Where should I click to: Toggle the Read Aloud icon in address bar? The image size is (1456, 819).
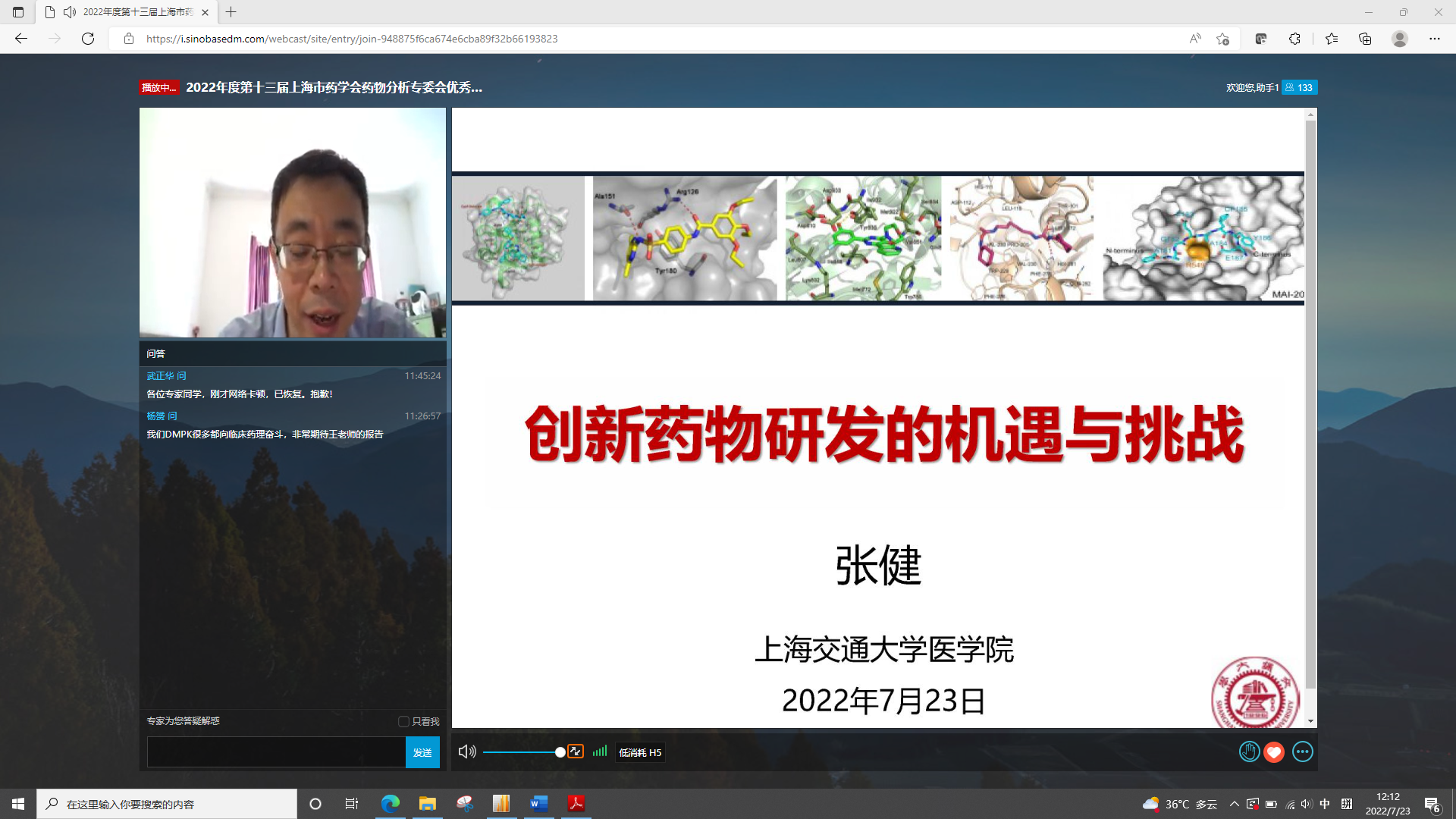pos(1194,39)
